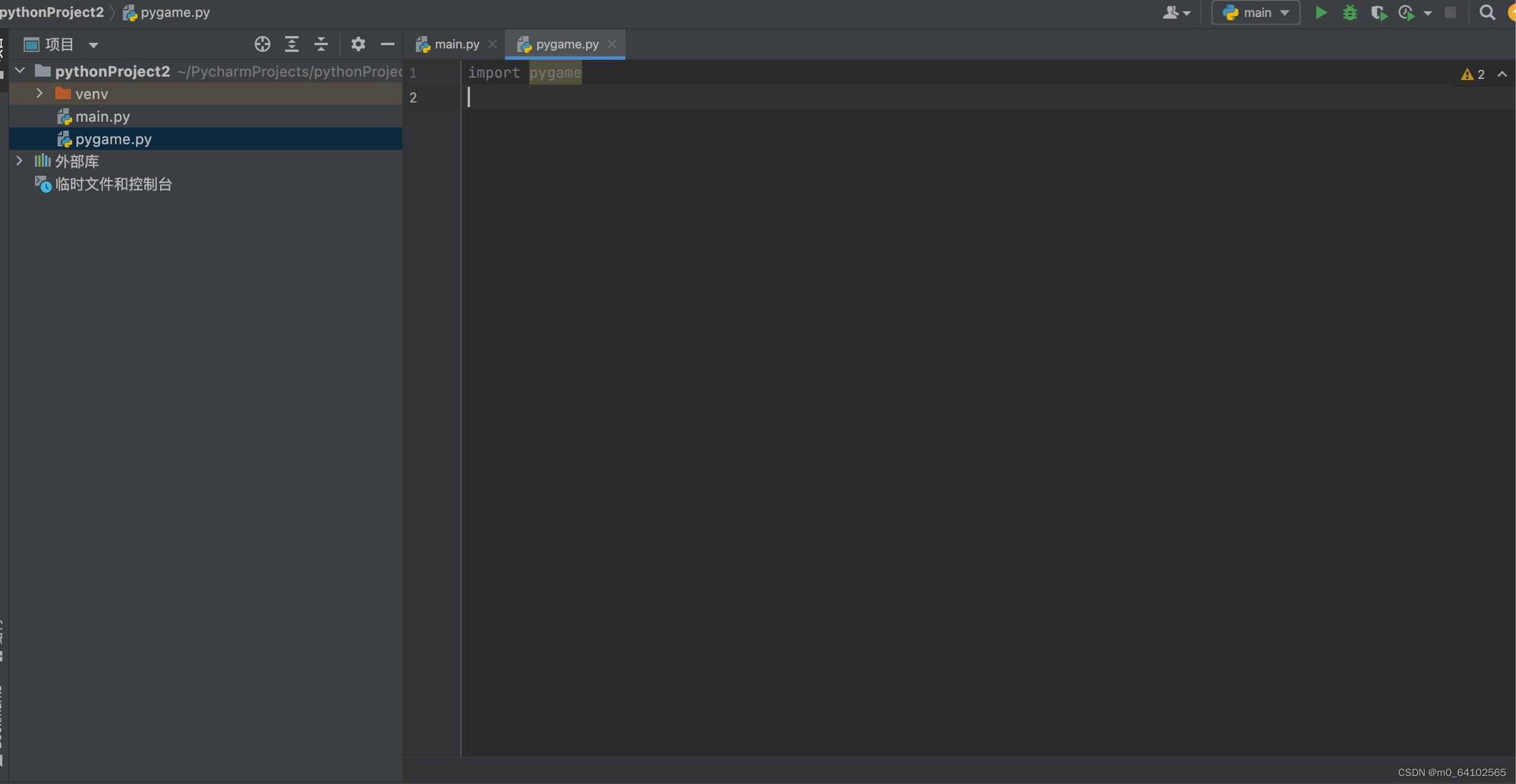Click pygame.py in the breadcrumb bar
This screenshot has height=784, width=1516.
[x=167, y=12]
